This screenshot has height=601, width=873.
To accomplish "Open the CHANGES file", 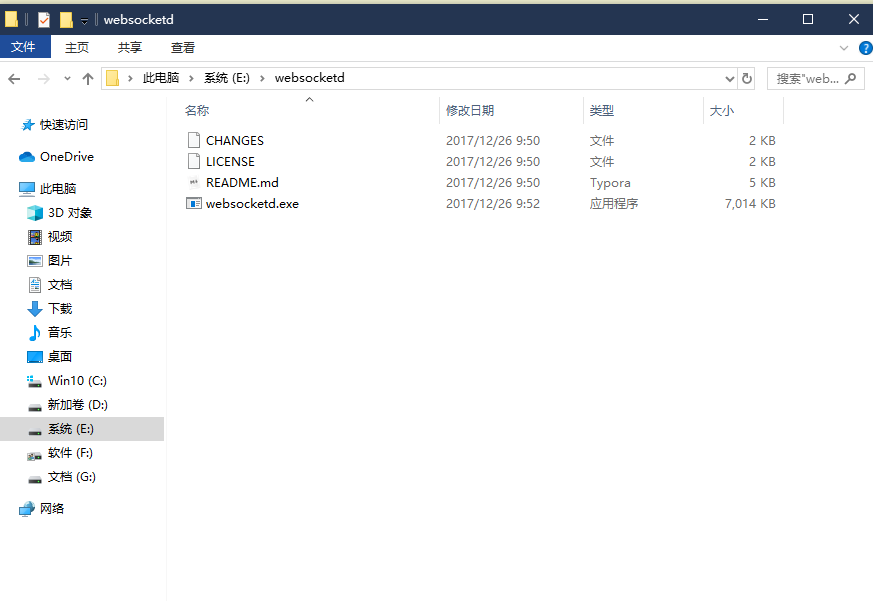I will [x=231, y=140].
